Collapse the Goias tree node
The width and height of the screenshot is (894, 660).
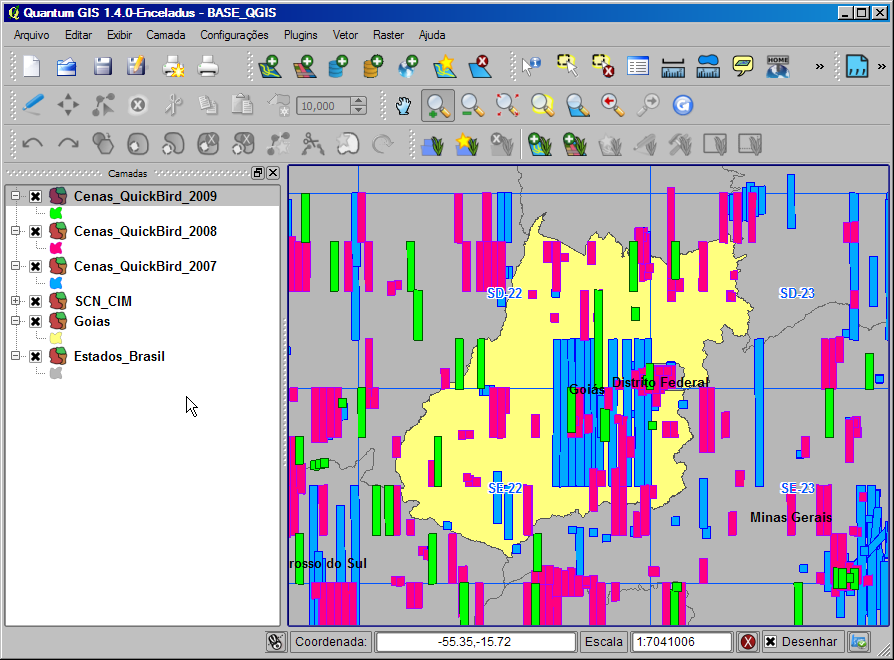tap(15, 321)
